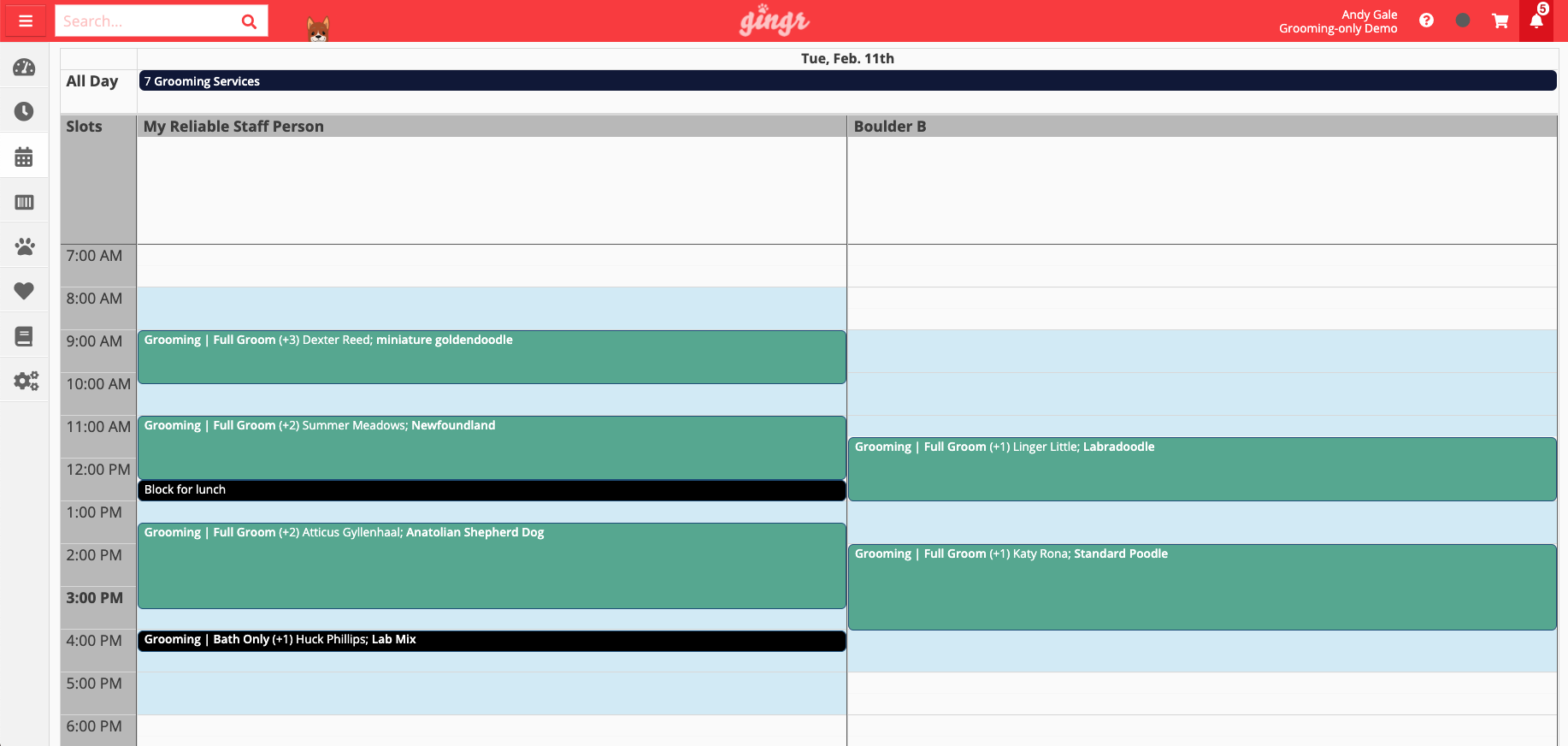Open Summer Meadows Newfoundland appointment
The height and width of the screenshot is (746, 1568).
tap(492, 447)
